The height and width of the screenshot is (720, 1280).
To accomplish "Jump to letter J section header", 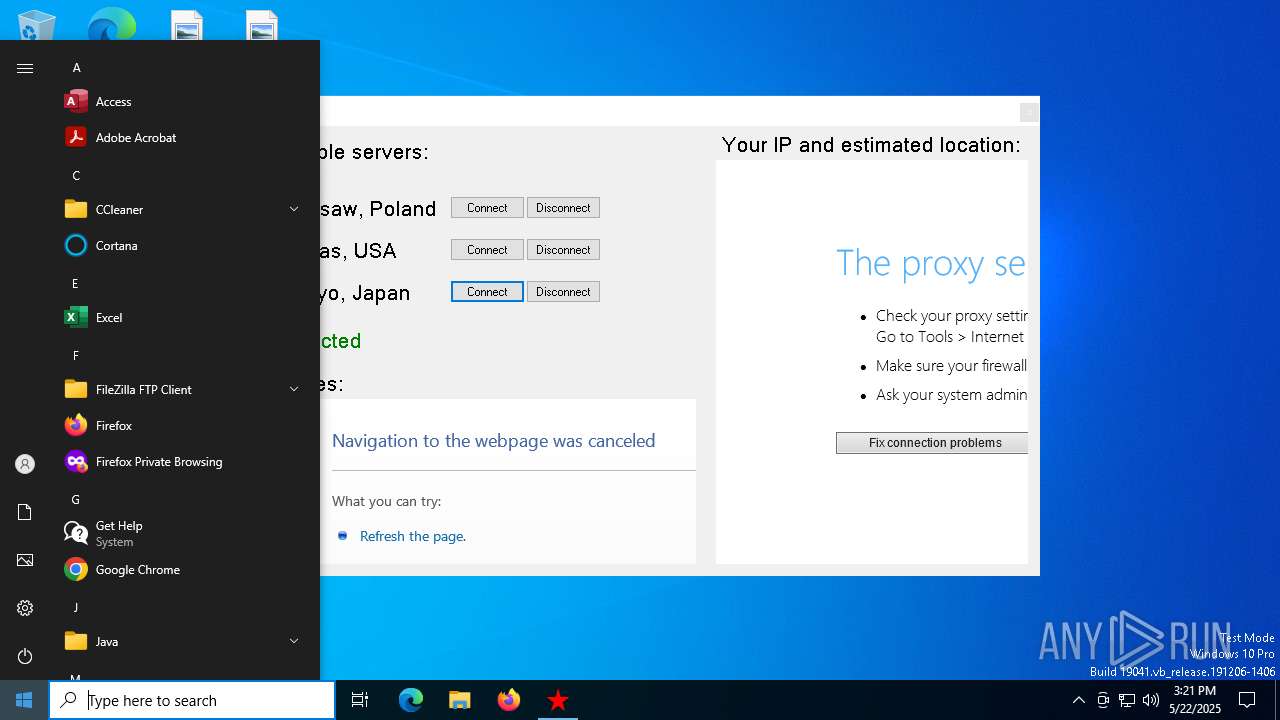I will pyautogui.click(x=76, y=608).
